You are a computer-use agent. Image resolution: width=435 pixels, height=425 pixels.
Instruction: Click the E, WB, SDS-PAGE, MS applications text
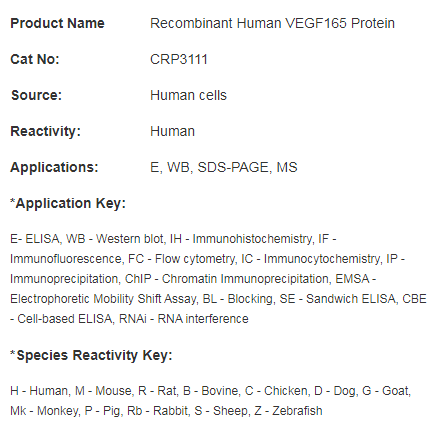pos(224,167)
